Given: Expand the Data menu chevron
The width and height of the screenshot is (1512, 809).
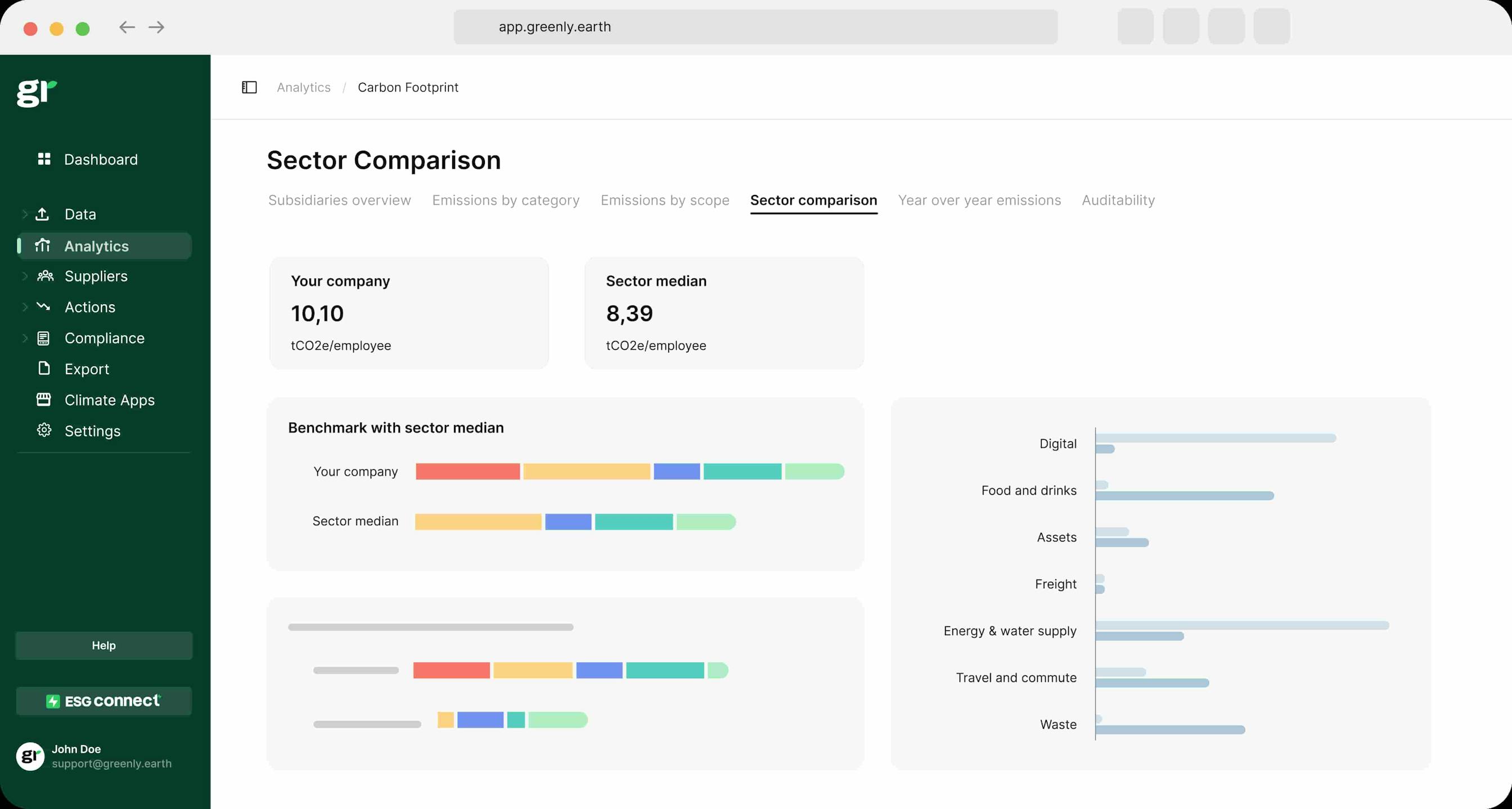Looking at the screenshot, I should (x=25, y=214).
